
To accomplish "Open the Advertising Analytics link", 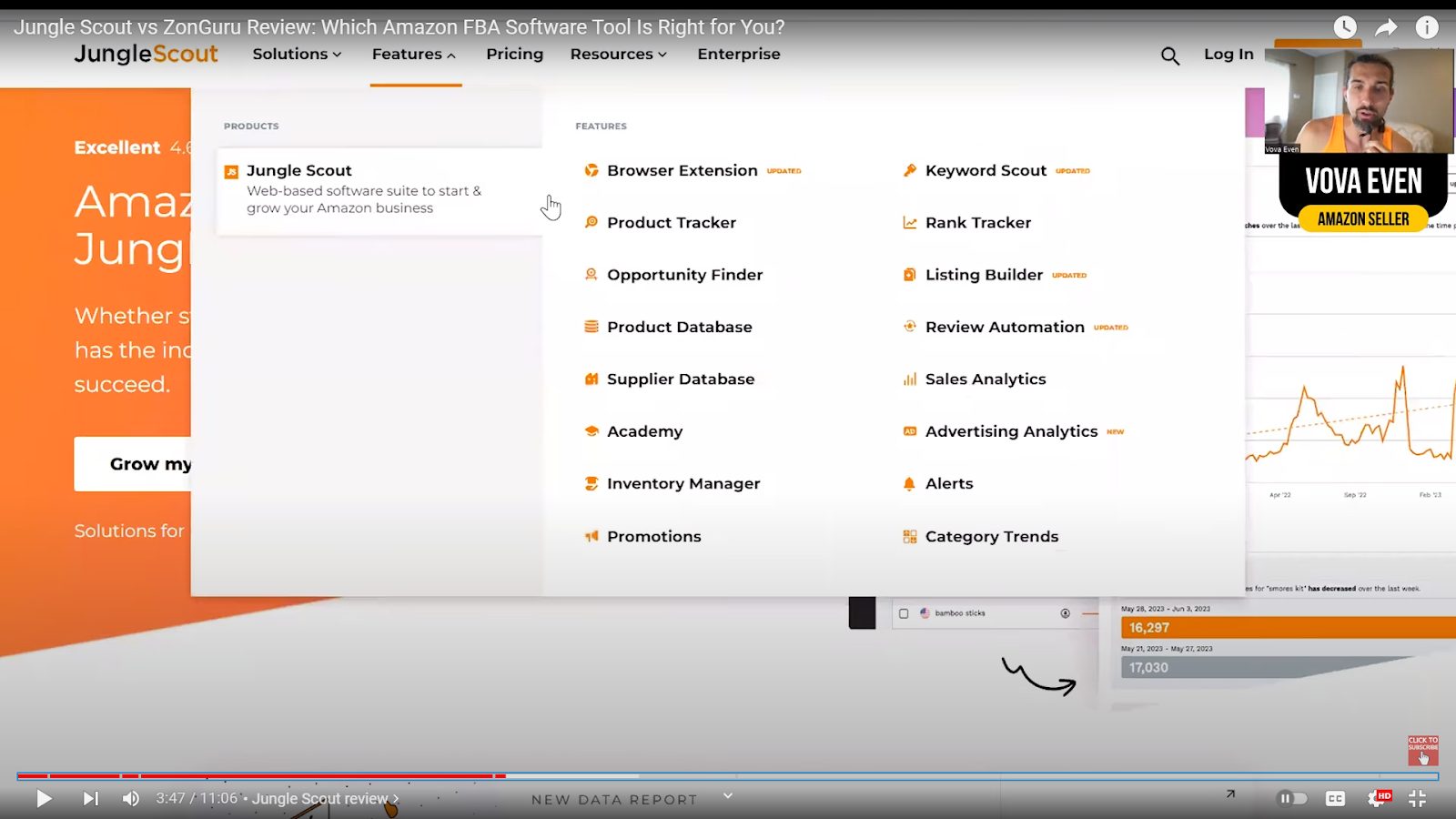I will (1011, 431).
